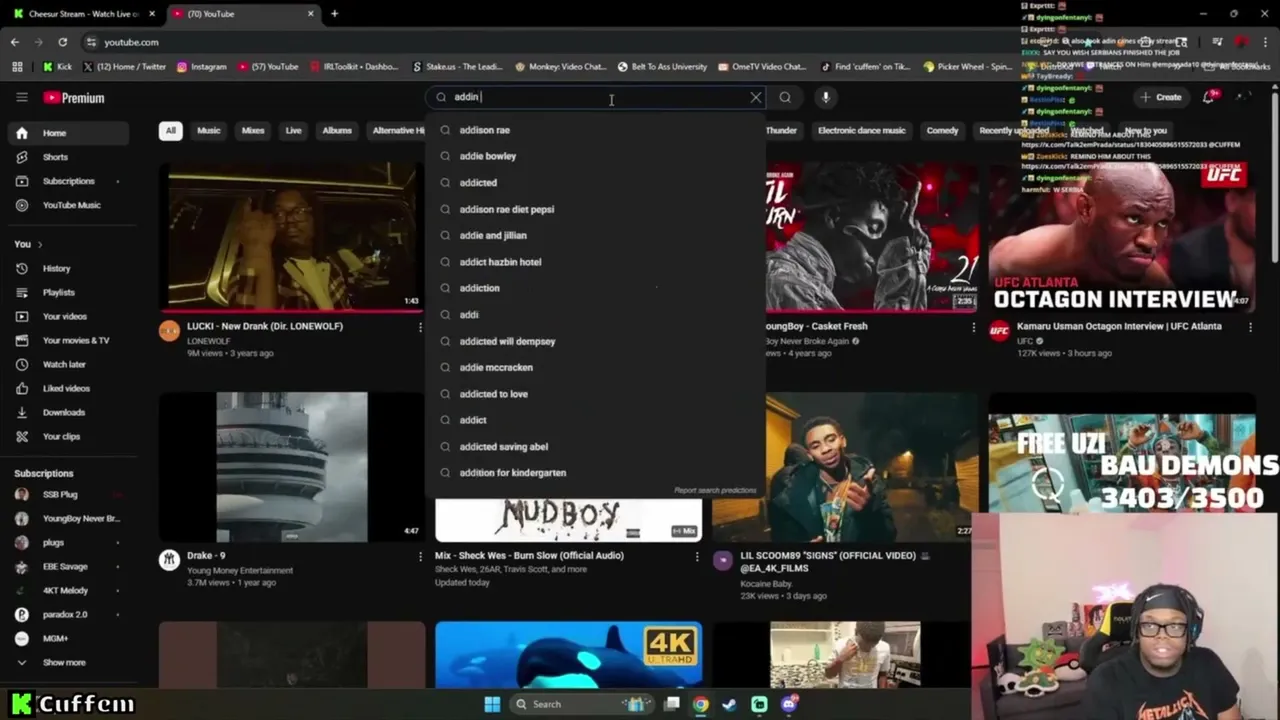Screen dimensions: 1280x720
Task: Switch to the Cheesur Stream browser tab
Action: tap(84, 14)
